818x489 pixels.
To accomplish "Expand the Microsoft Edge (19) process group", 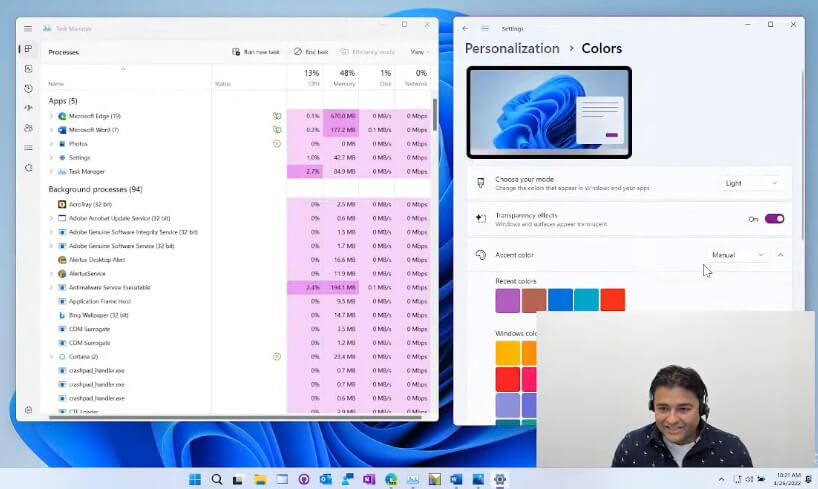I will tap(51, 116).
